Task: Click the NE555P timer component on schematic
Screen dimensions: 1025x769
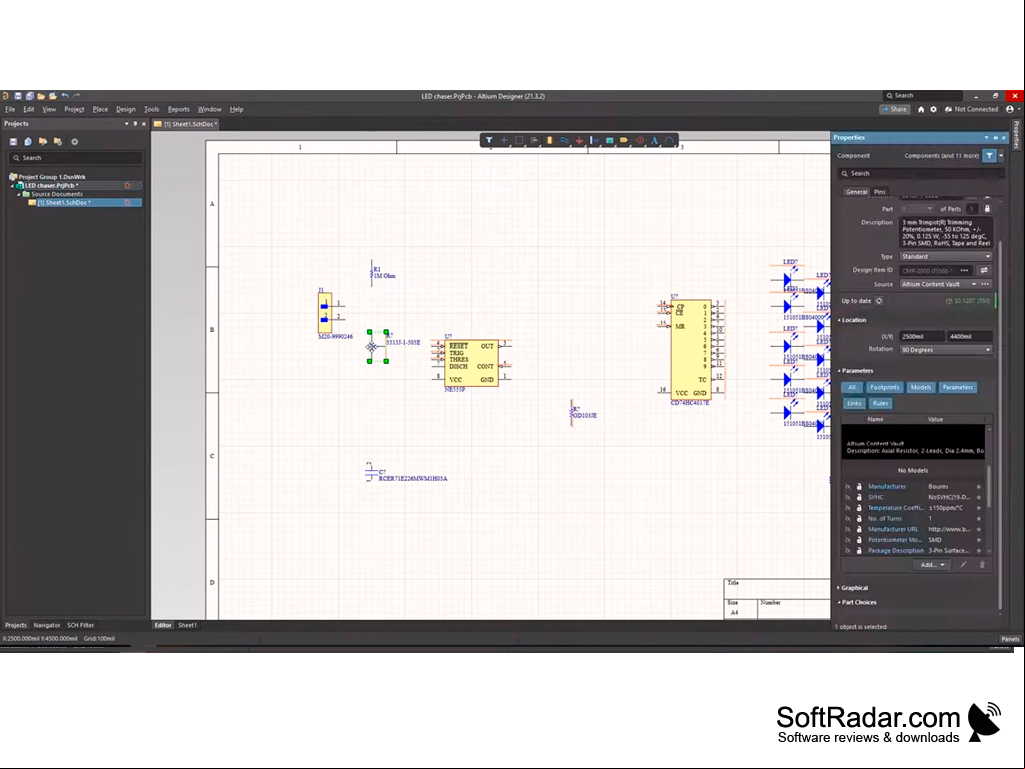Action: (471, 363)
